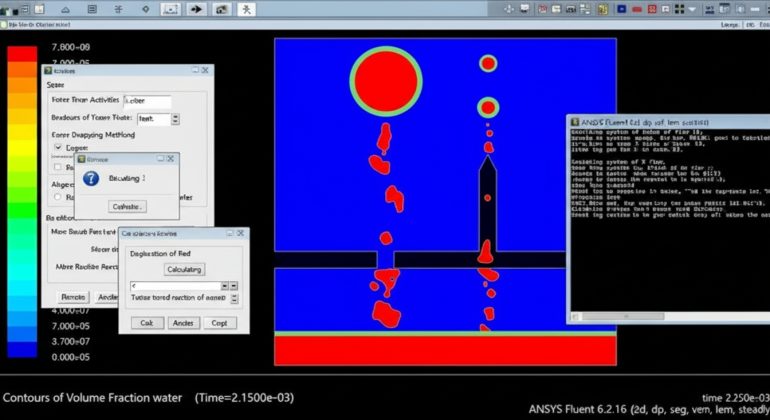Click the stepper next to 'Tubae bored raction' label
The width and height of the screenshot is (770, 420).
click(234, 298)
